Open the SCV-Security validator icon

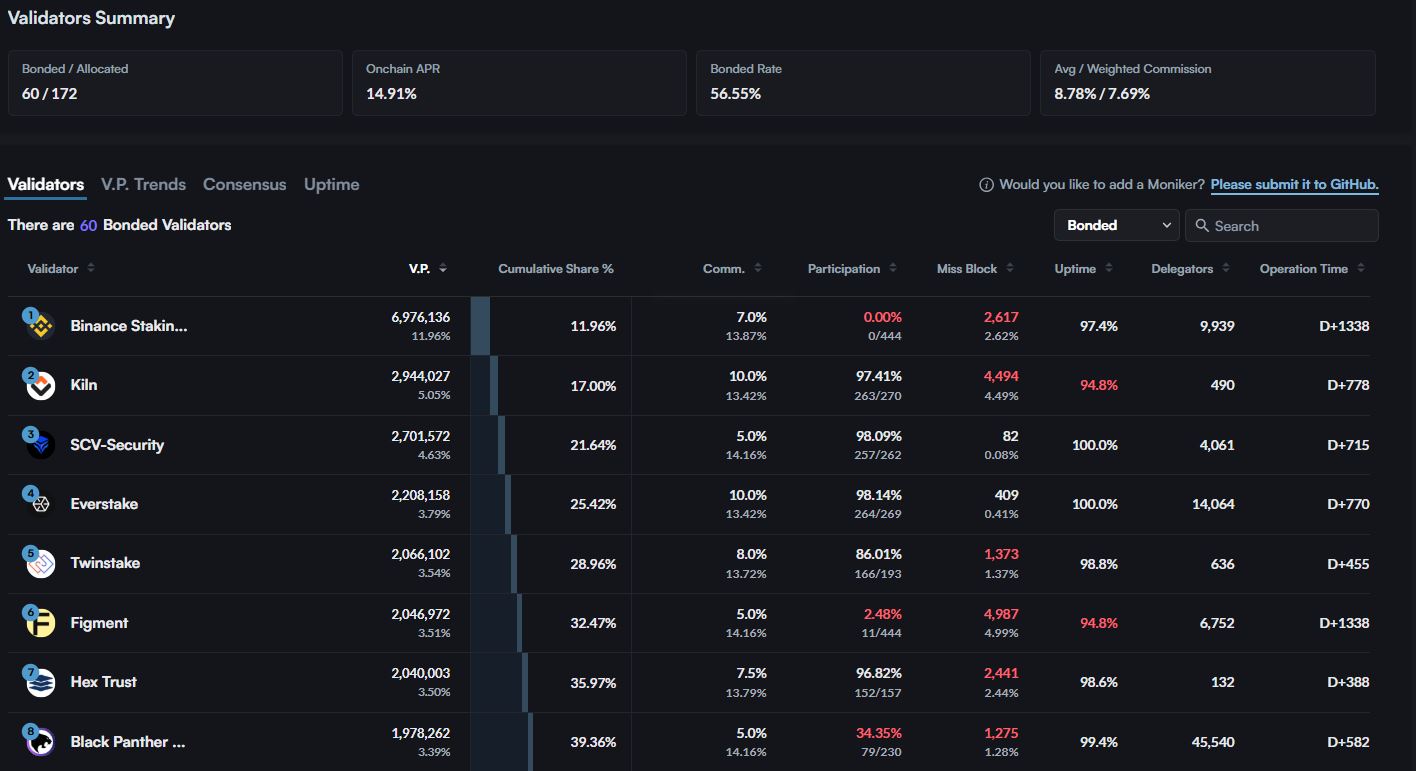[x=41, y=445]
